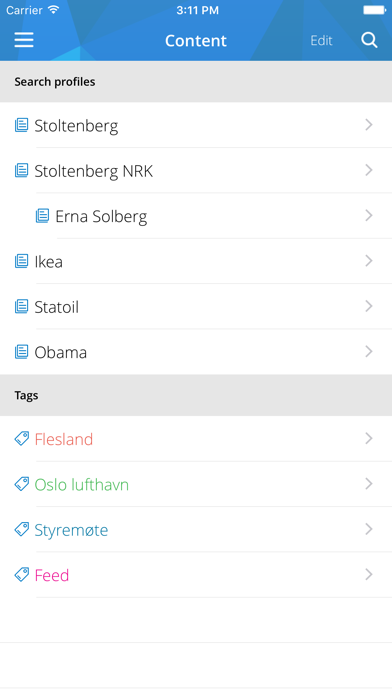Click the Statoil profile document icon
The image size is (392, 696).
pos(21,306)
